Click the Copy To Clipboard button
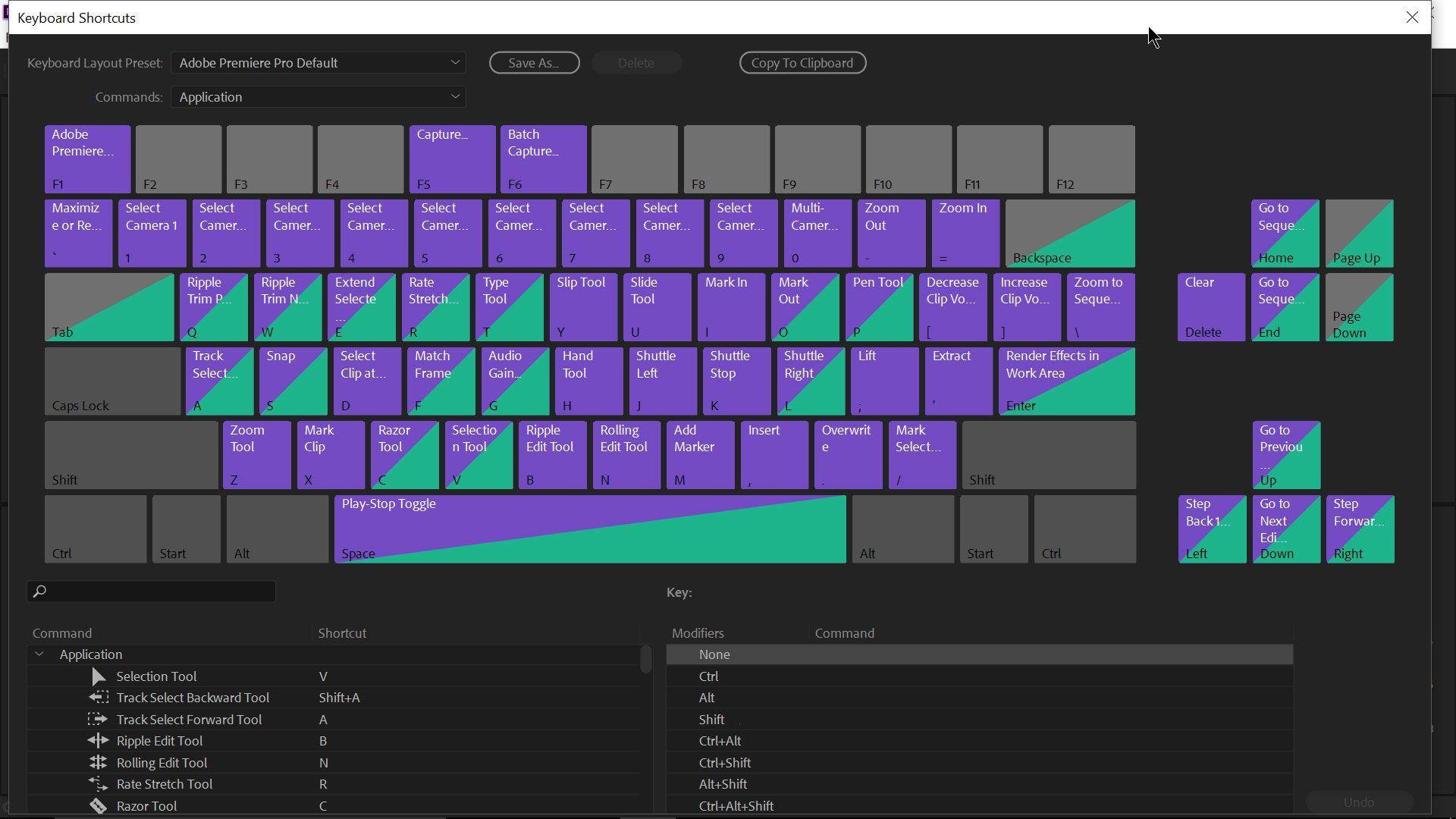 tap(802, 63)
